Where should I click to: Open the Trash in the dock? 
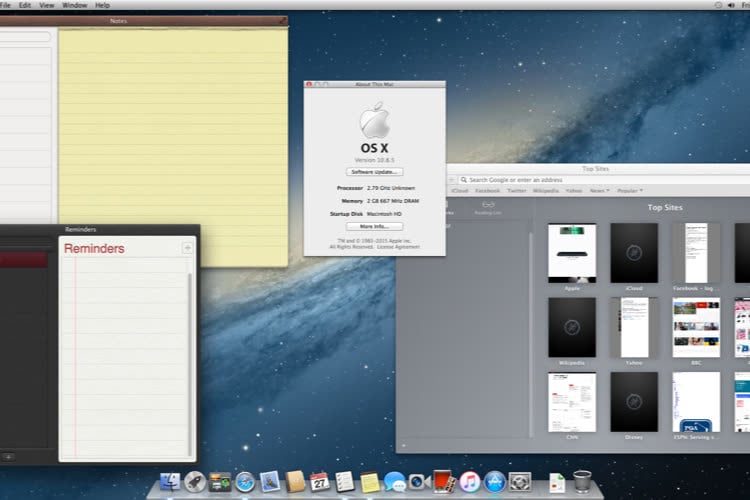(x=582, y=482)
